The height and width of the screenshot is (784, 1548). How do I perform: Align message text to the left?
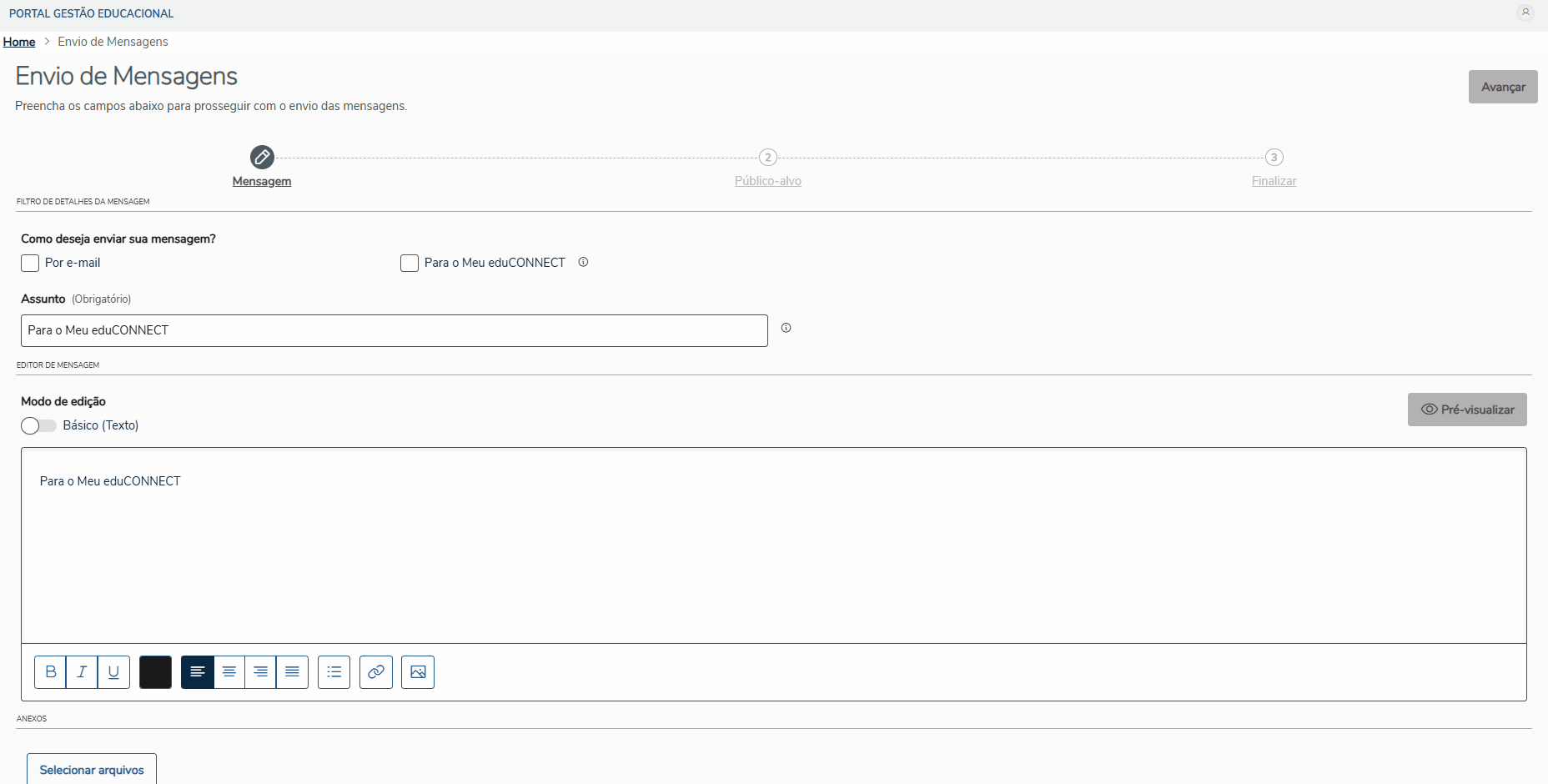(198, 672)
